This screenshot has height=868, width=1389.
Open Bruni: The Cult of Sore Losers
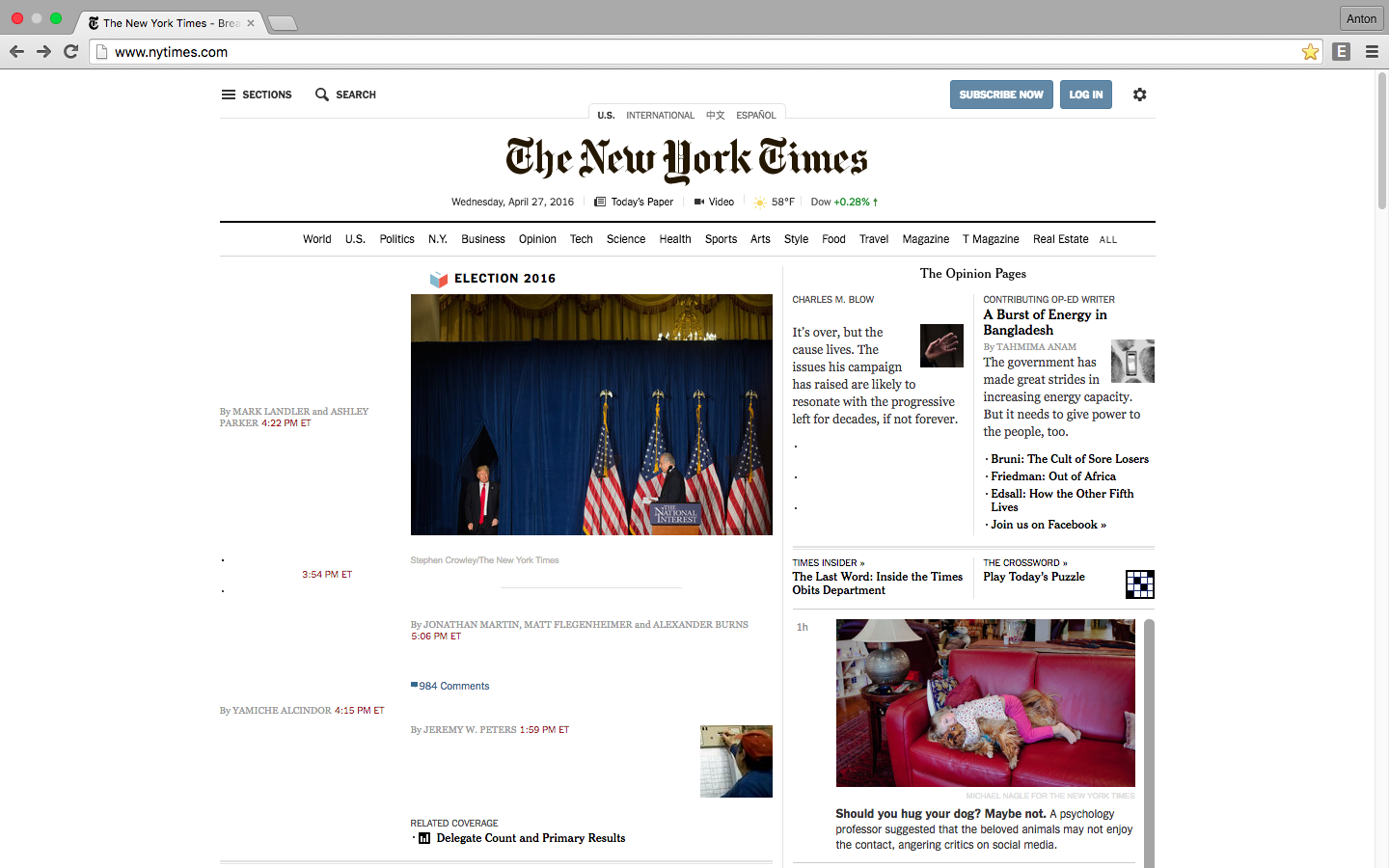click(x=1070, y=459)
